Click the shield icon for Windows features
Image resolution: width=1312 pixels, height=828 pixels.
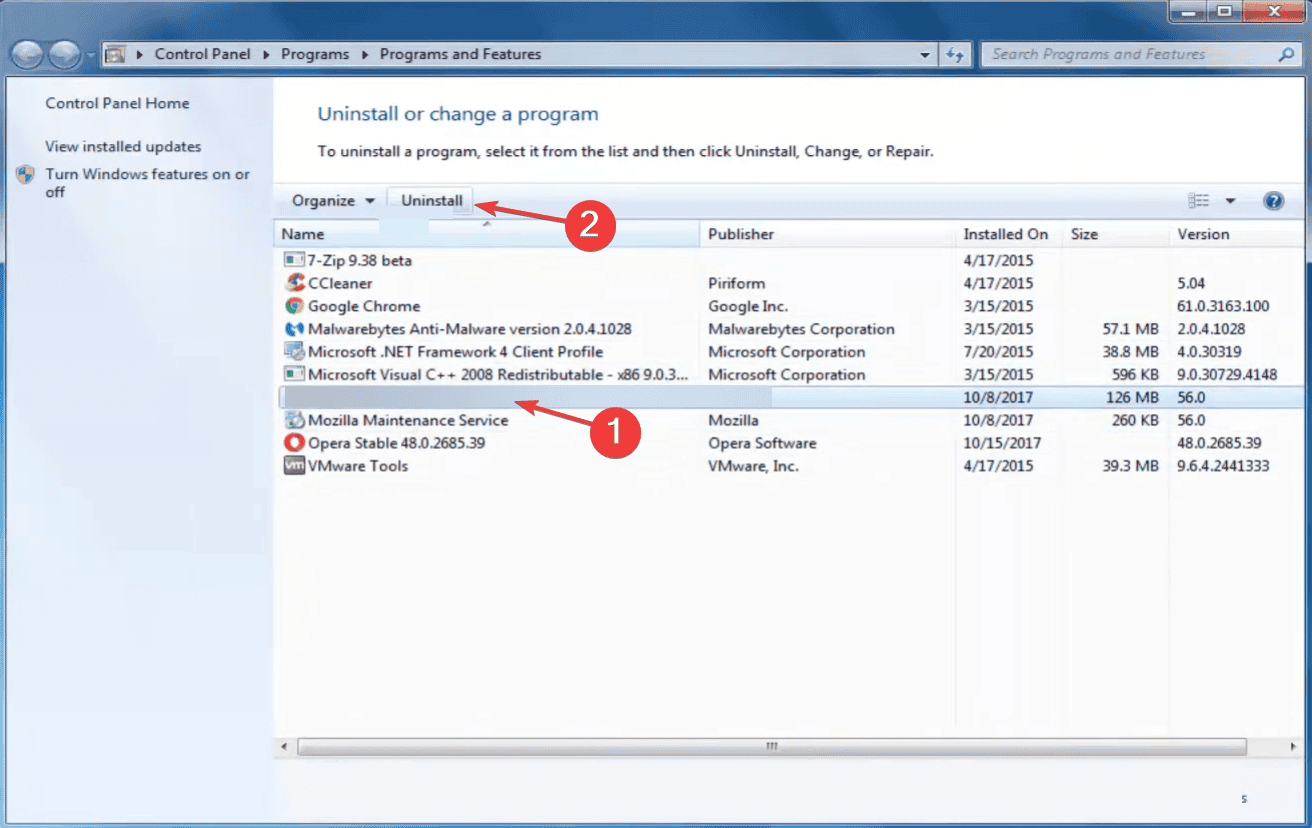coord(25,175)
